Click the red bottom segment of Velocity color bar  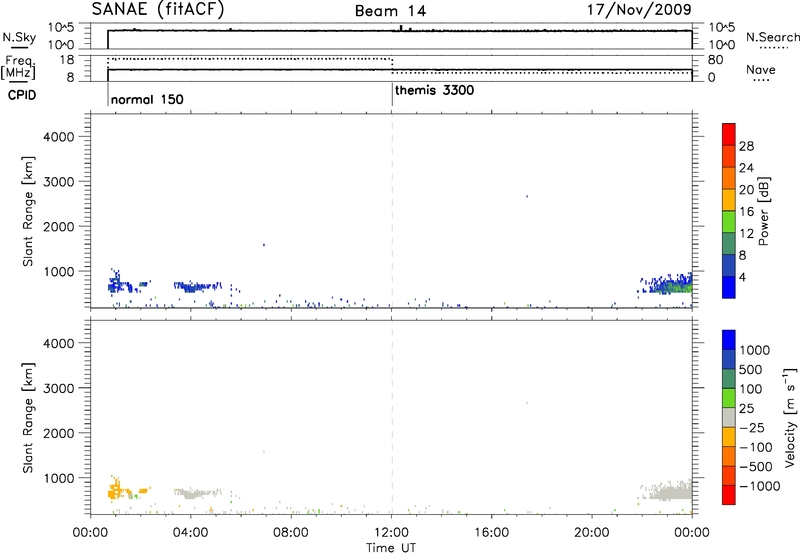click(729, 495)
